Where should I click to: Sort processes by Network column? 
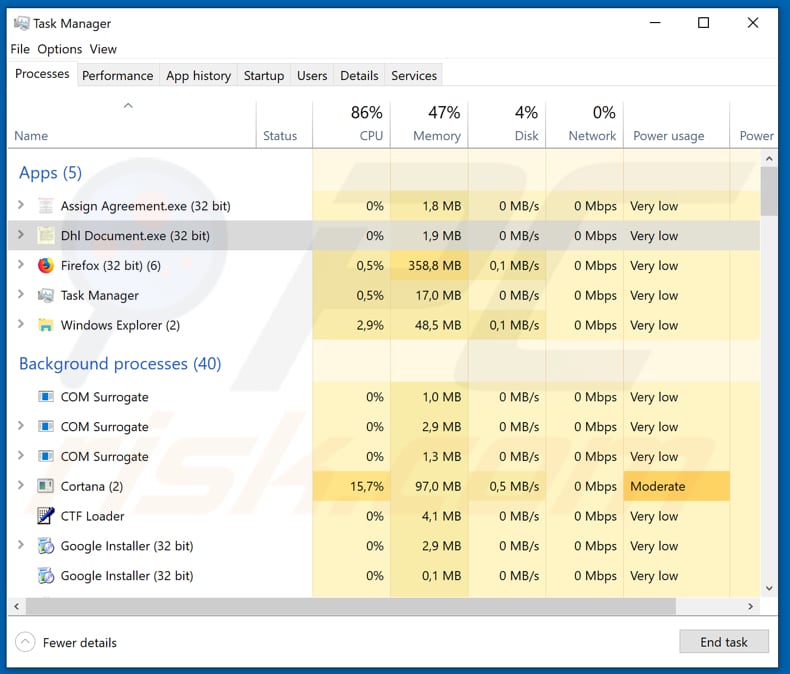coord(584,124)
